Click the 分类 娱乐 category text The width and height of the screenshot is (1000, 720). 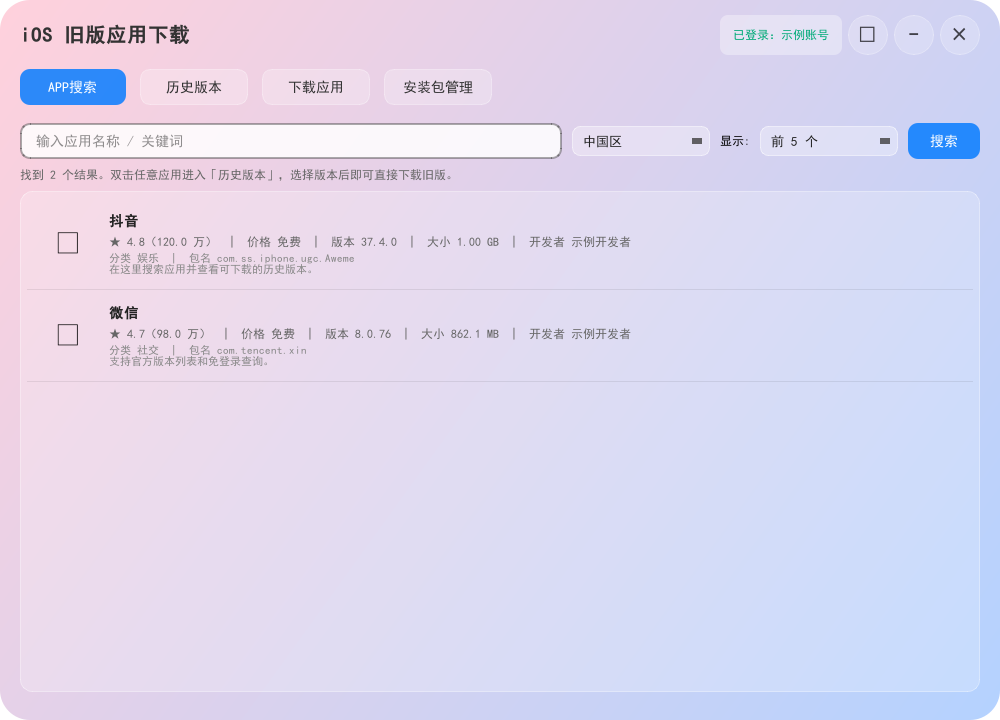[134, 258]
